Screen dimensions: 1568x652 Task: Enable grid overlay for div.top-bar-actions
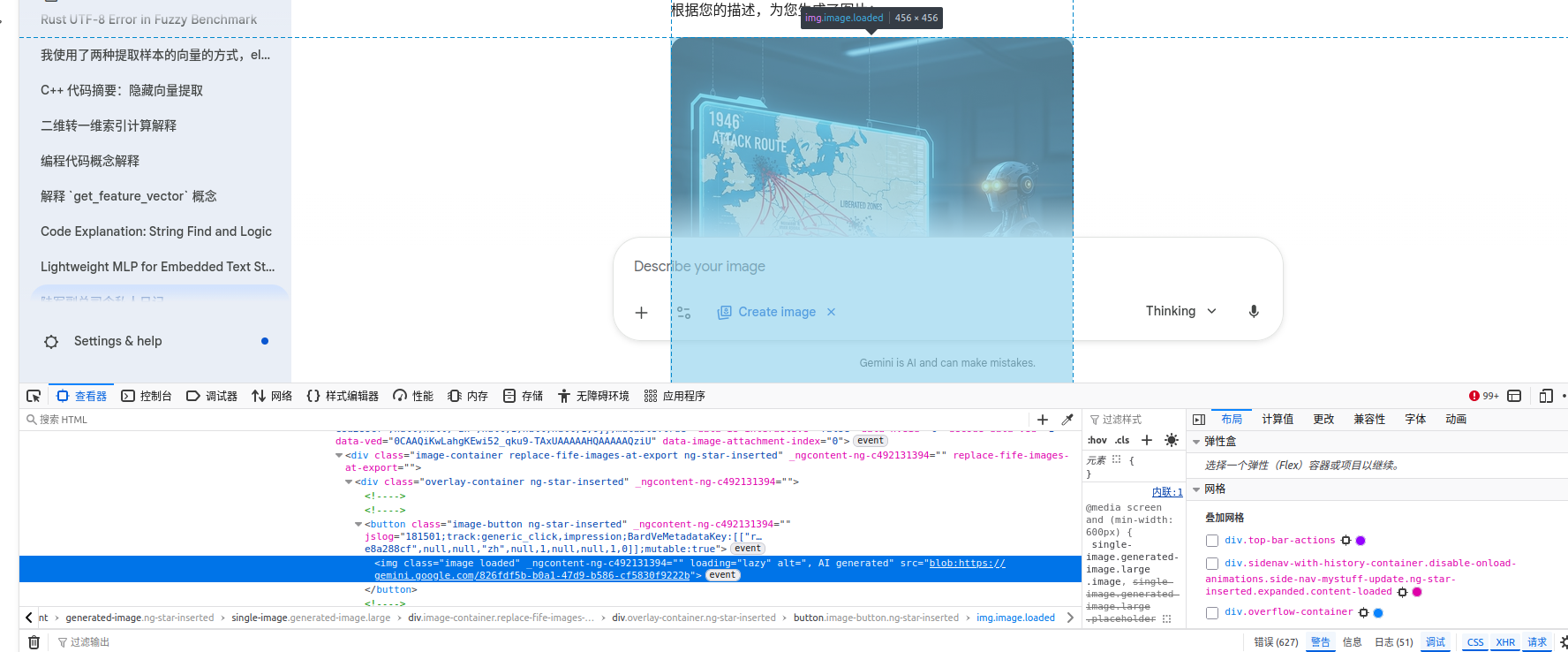click(1212, 541)
